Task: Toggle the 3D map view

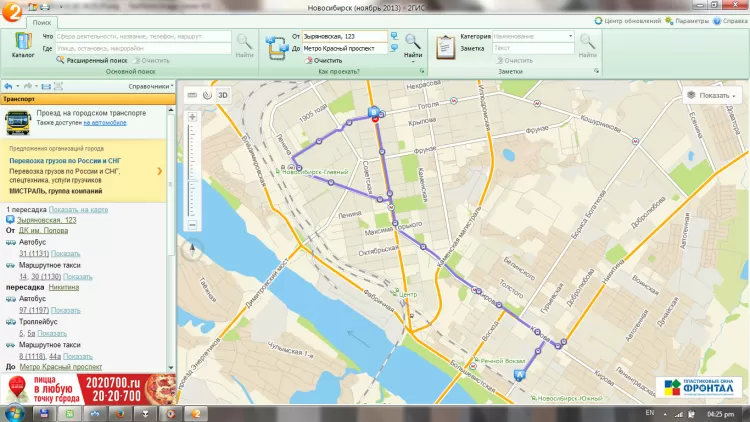Action: (223, 95)
